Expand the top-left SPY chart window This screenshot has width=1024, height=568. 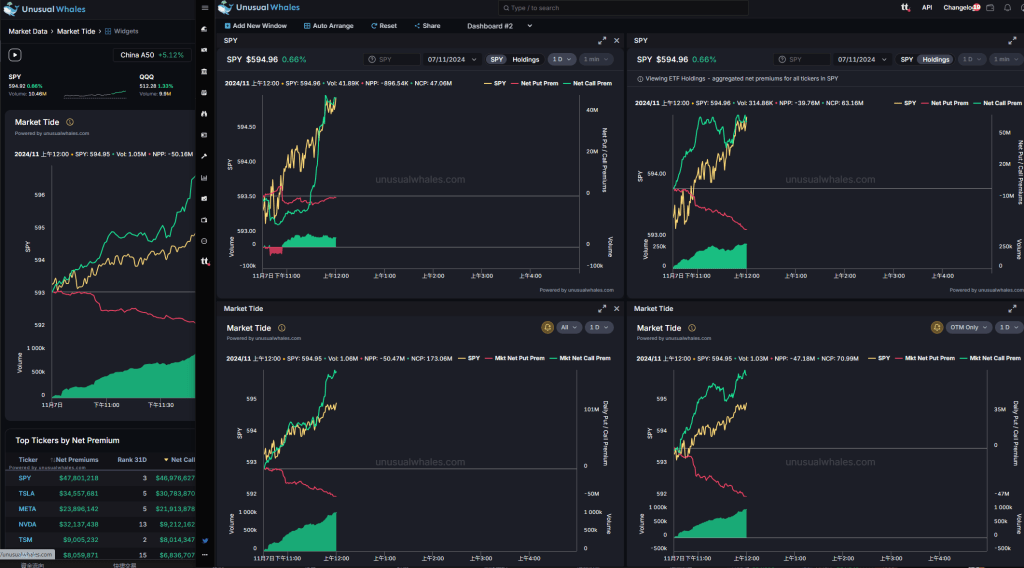pyautogui.click(x=602, y=41)
